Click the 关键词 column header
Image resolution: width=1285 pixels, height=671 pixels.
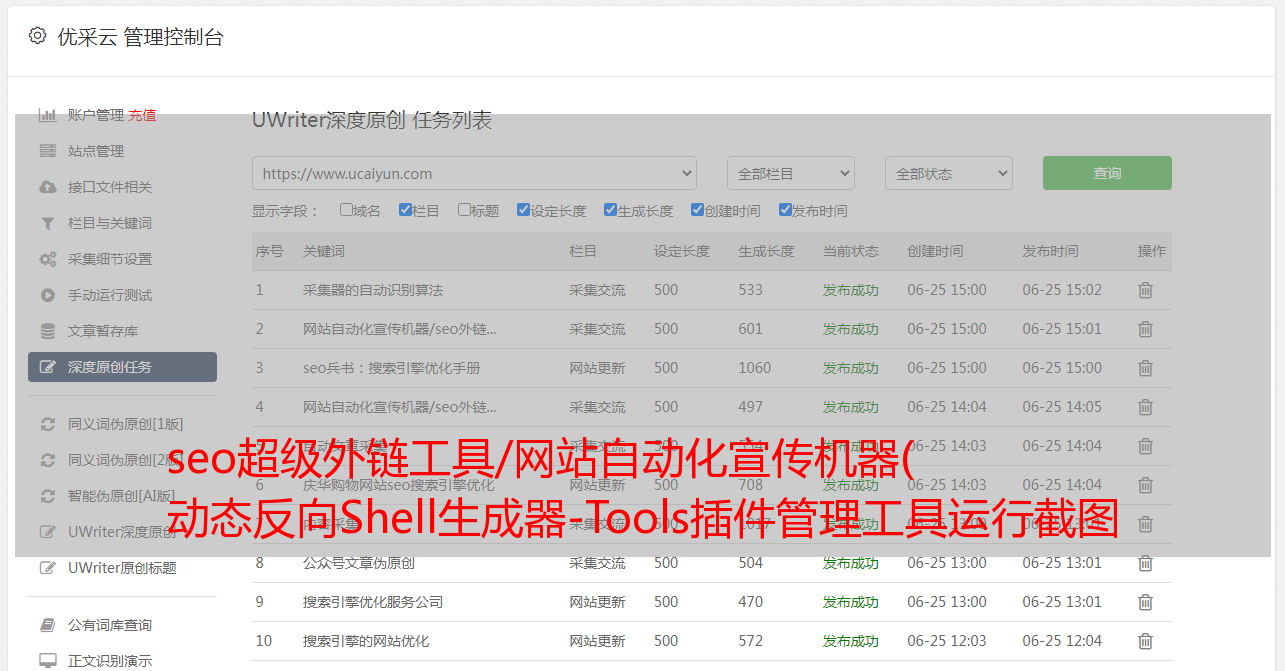324,251
